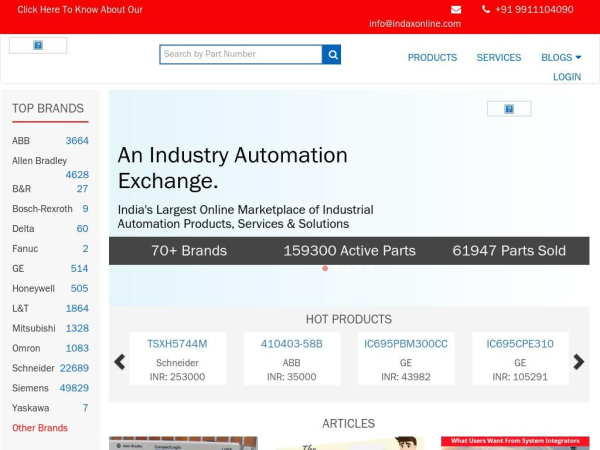Open the Yaskawa brand listing

31,408
